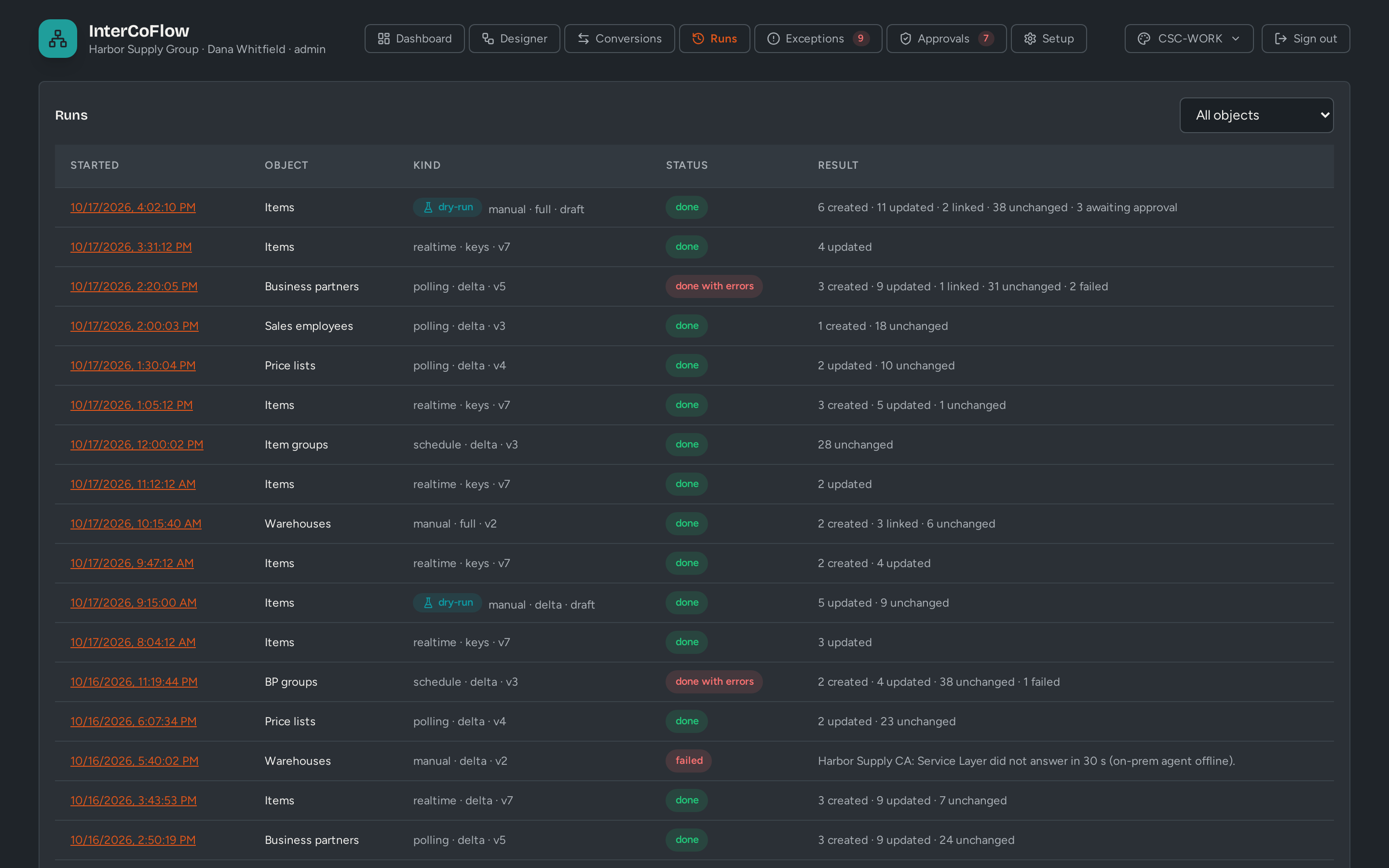Click the Approvals count badge 7
The width and height of the screenshot is (1389, 868).
(x=985, y=39)
